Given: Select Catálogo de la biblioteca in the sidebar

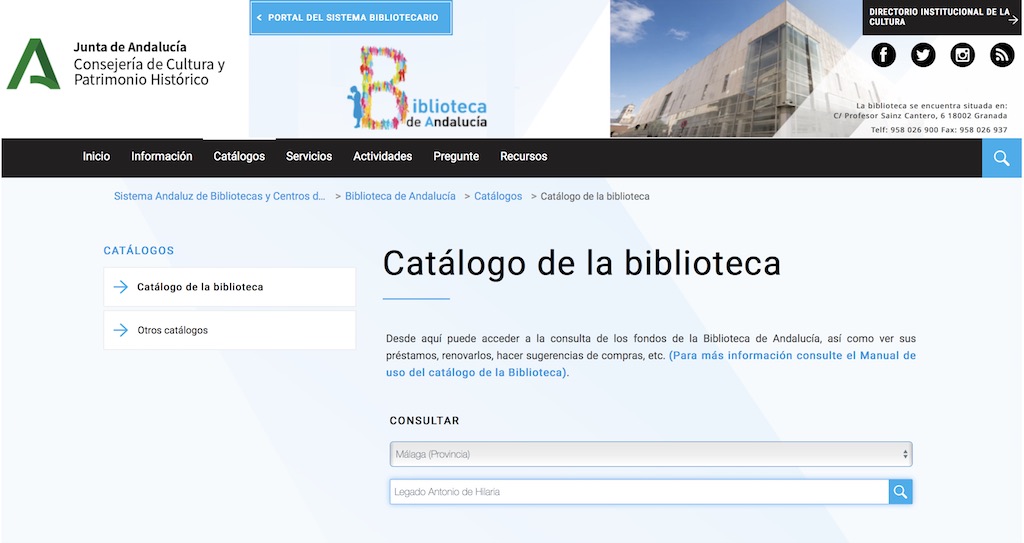Looking at the screenshot, I should coord(229,287).
